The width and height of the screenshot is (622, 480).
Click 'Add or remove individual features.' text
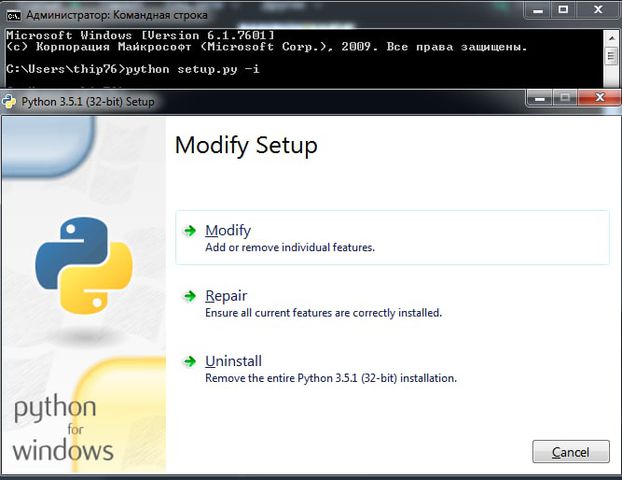(x=290, y=248)
